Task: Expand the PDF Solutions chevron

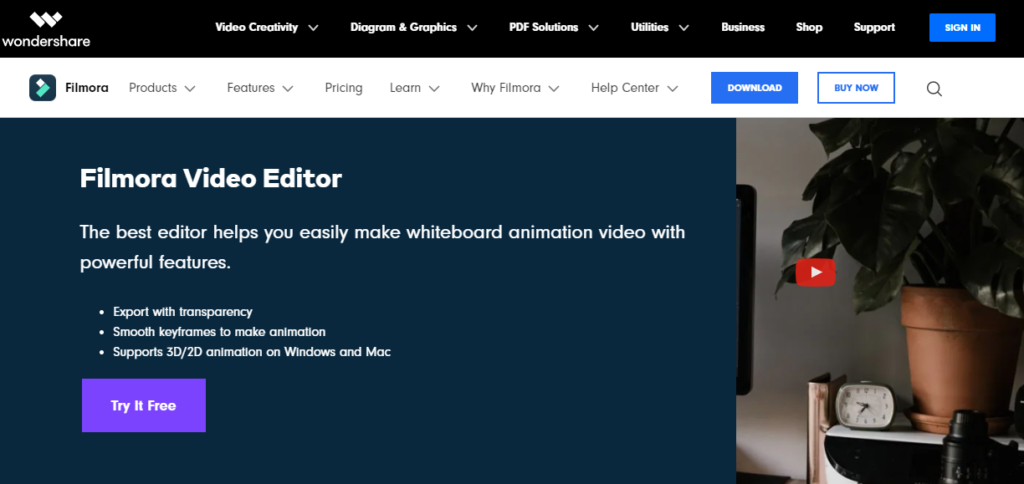Action: pos(593,28)
